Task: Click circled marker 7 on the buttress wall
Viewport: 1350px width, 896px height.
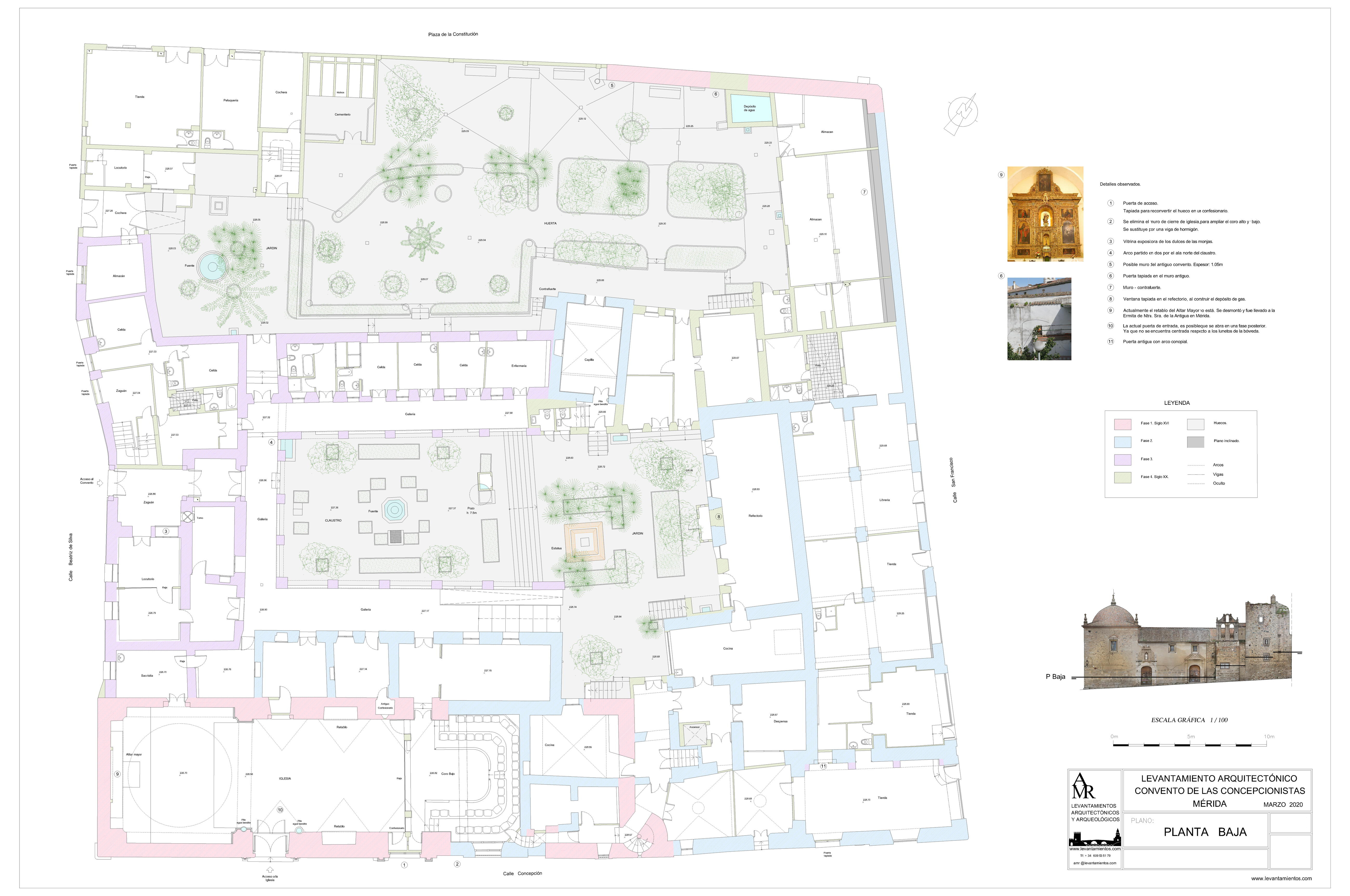Action: [x=864, y=192]
